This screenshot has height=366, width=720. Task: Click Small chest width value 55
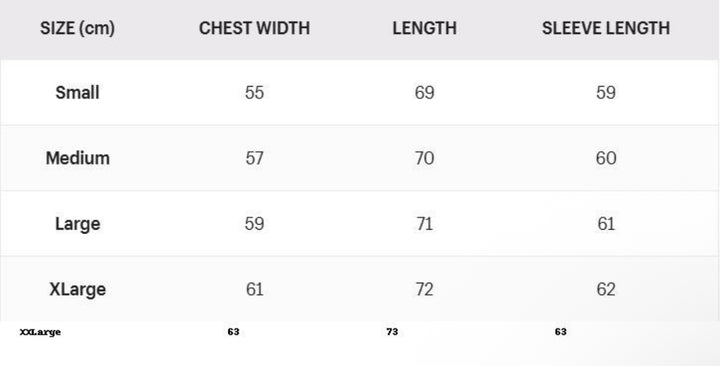coord(254,93)
